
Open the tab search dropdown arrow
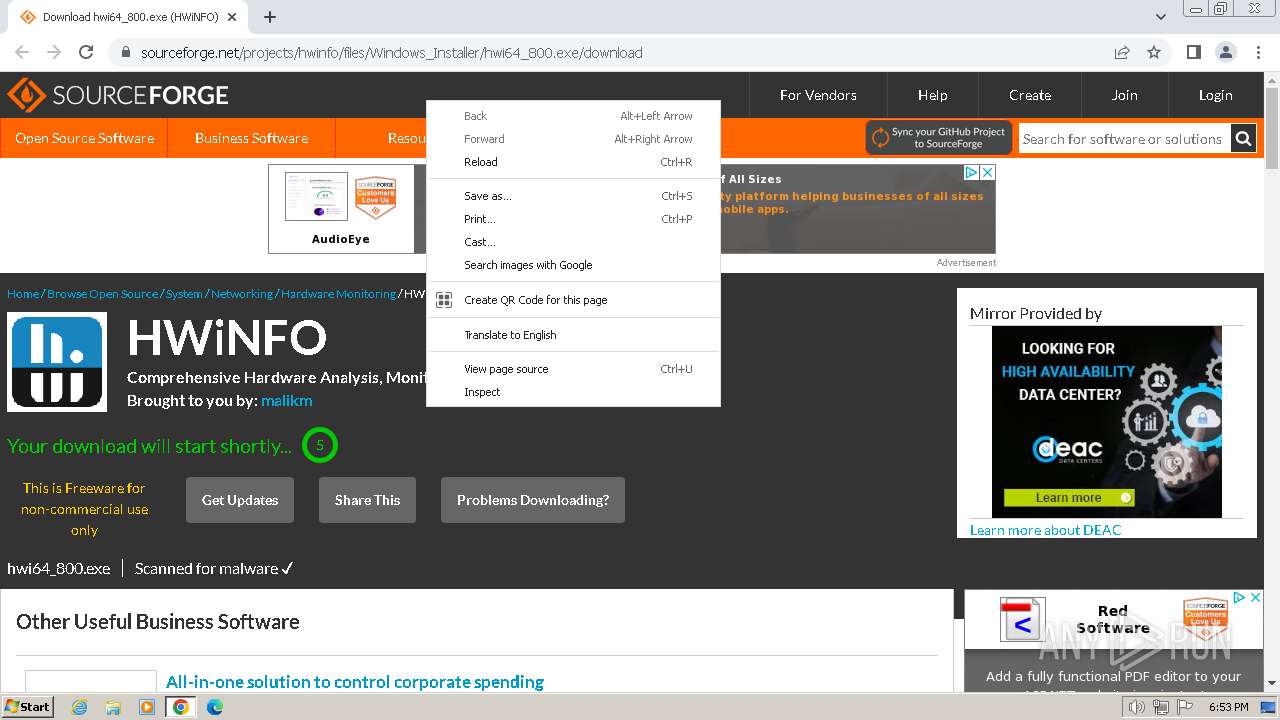tap(1160, 17)
